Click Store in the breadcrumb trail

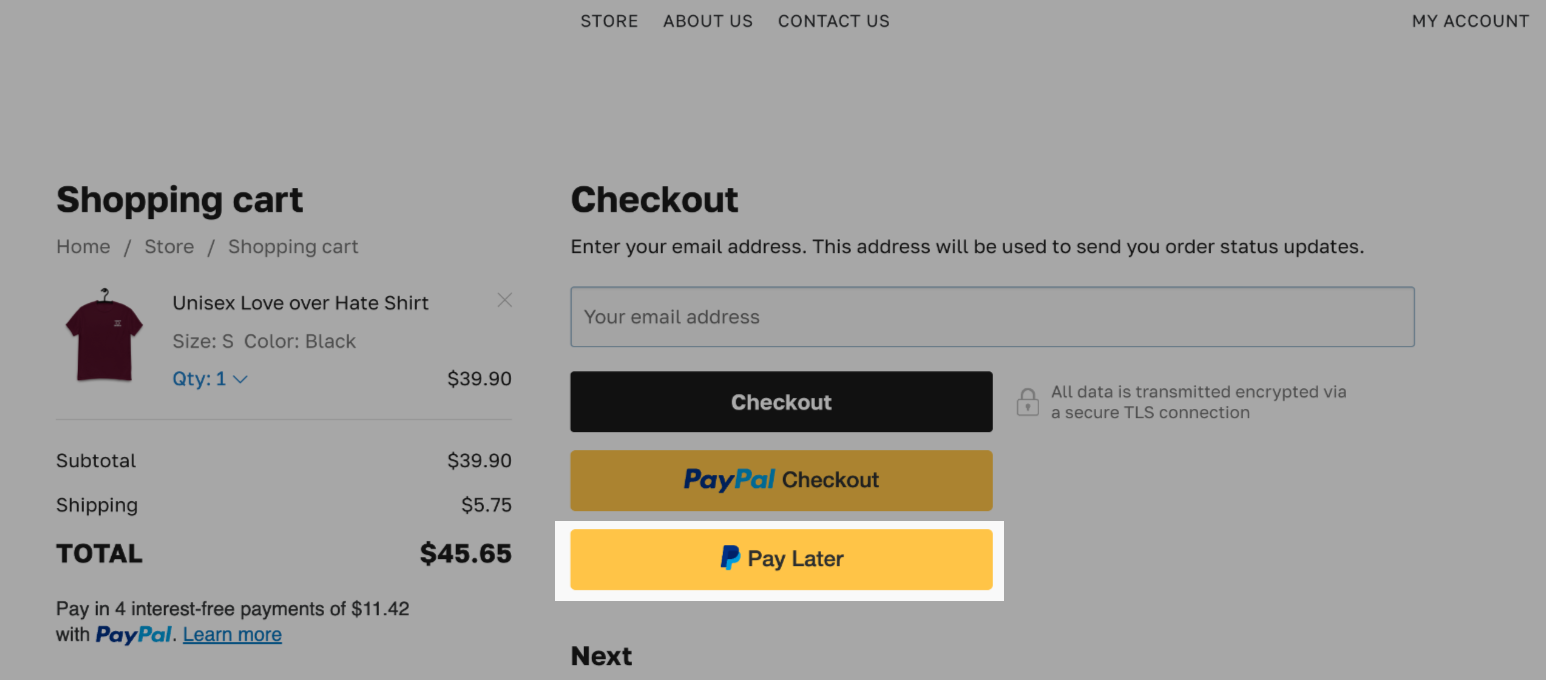click(x=169, y=246)
